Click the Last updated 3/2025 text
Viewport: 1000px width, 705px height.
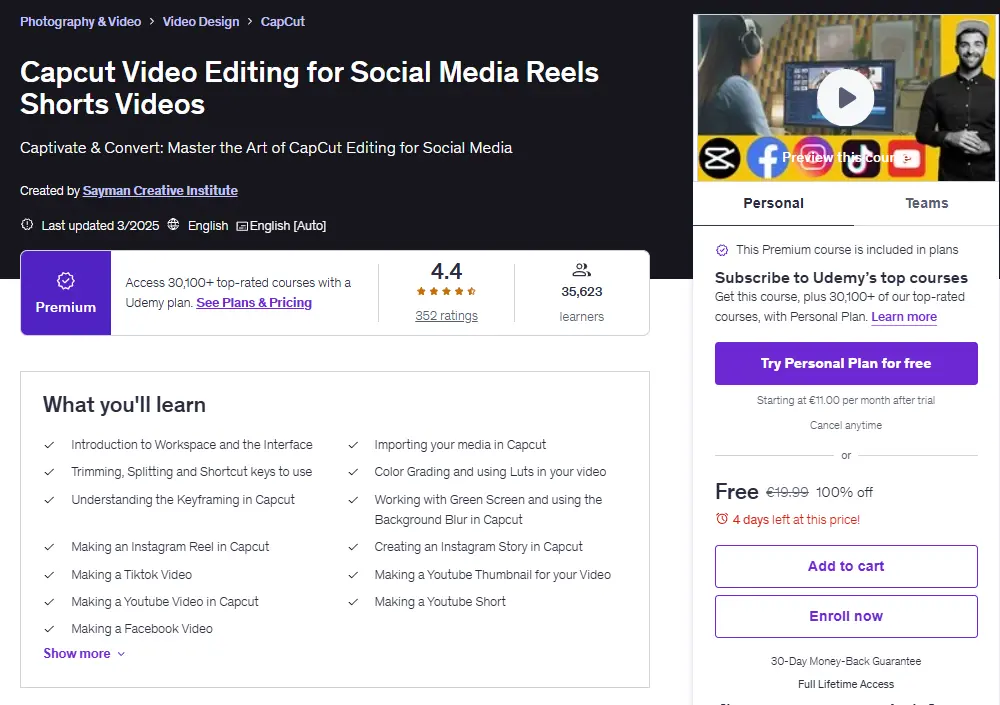pyautogui.click(x=100, y=225)
